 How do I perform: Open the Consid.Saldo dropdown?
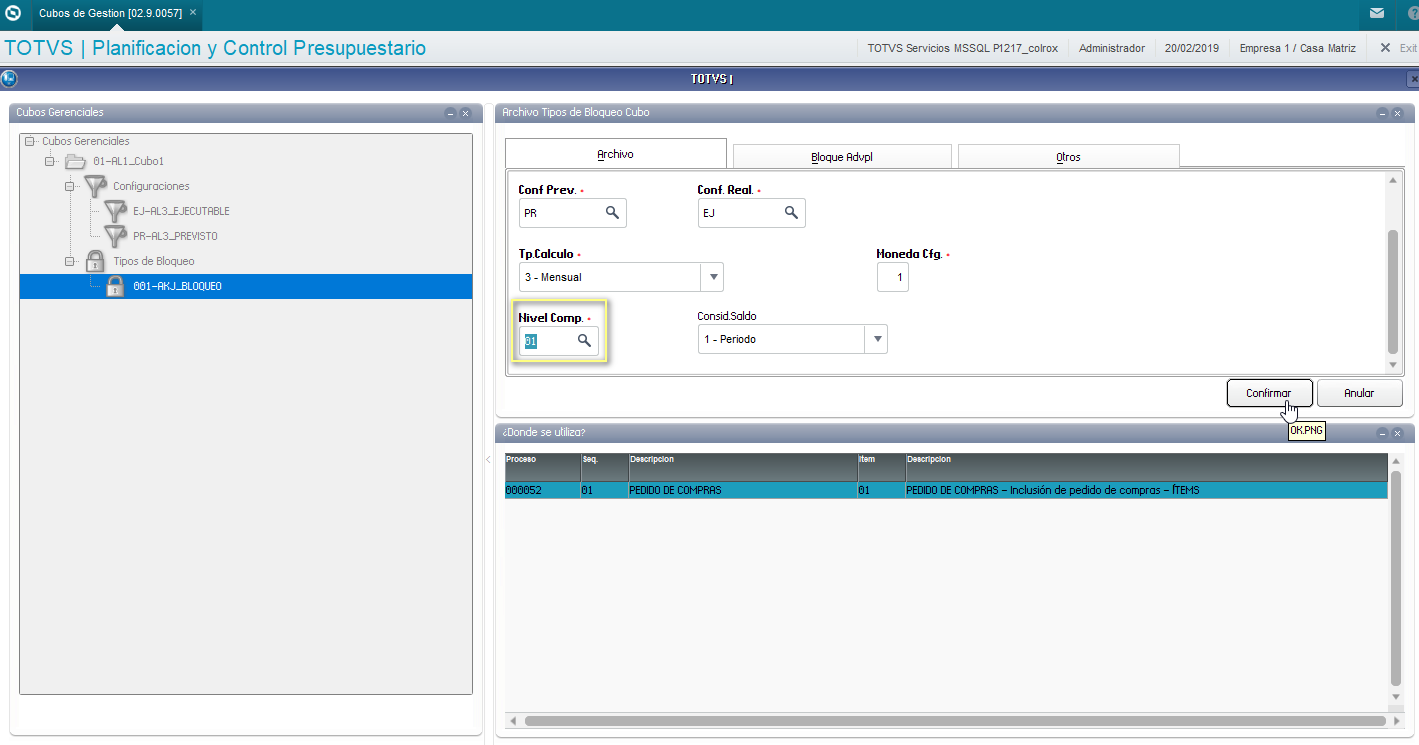point(877,339)
